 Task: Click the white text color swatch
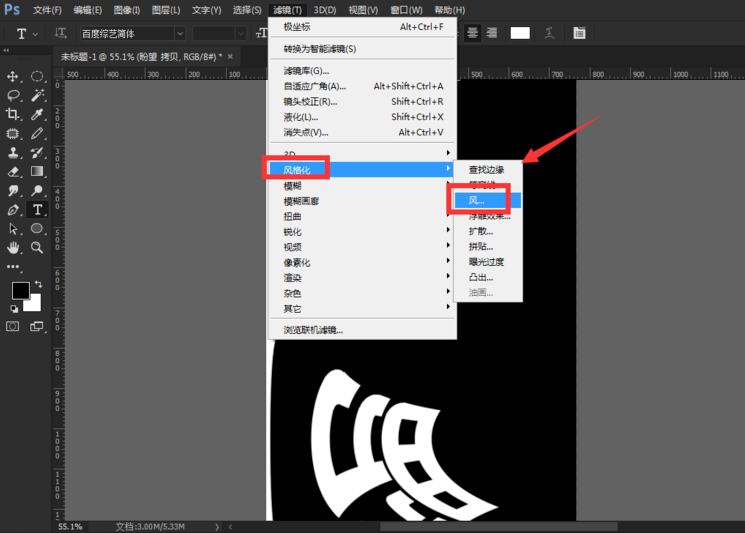pos(520,33)
